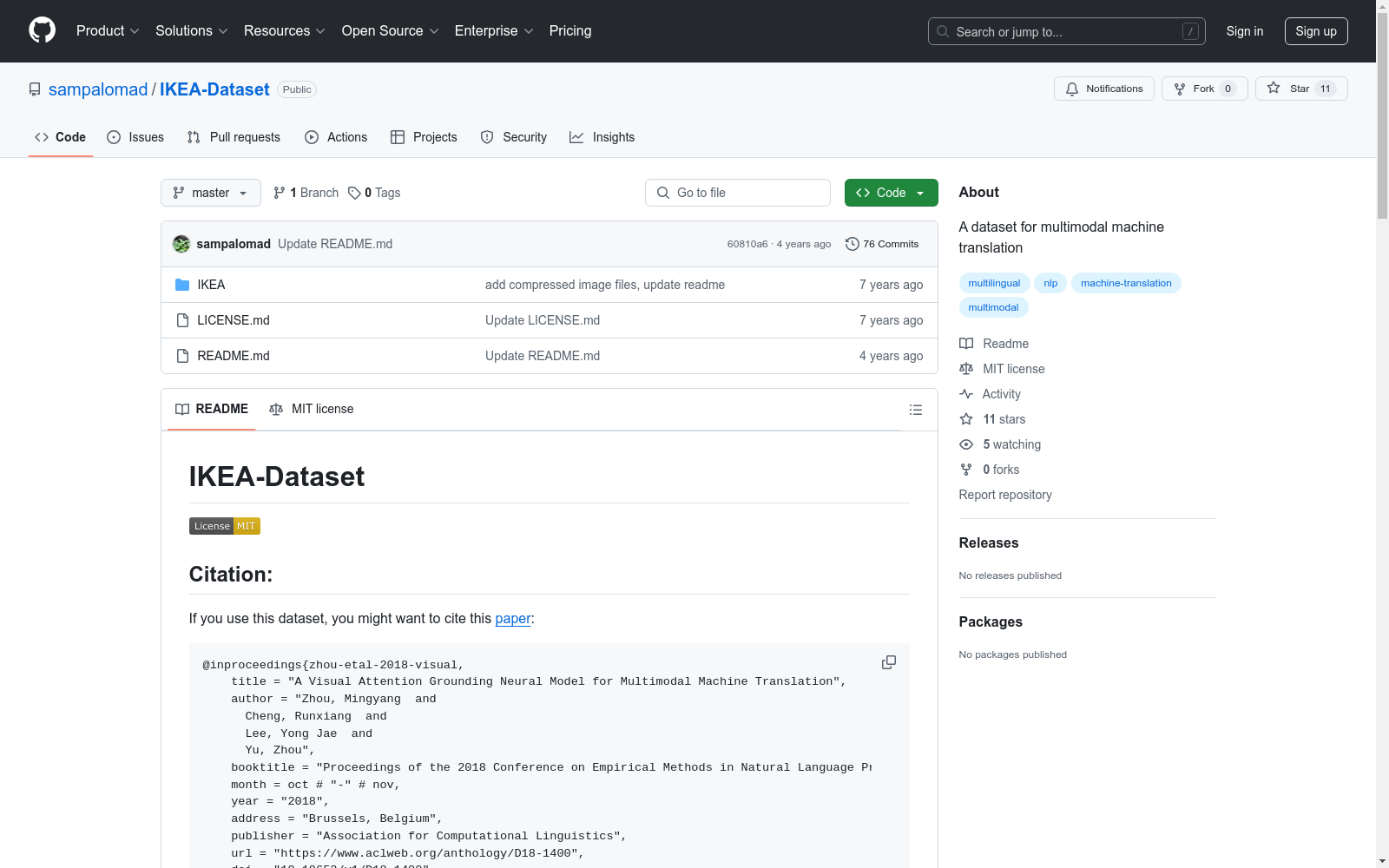The width and height of the screenshot is (1389, 868).
Task: Open the Packages heading link
Action: [x=991, y=621]
